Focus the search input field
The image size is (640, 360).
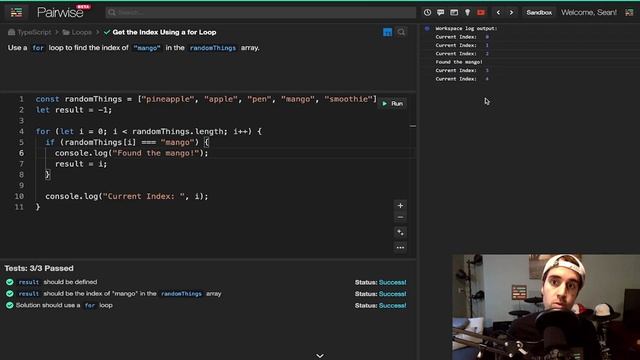pos(260,13)
